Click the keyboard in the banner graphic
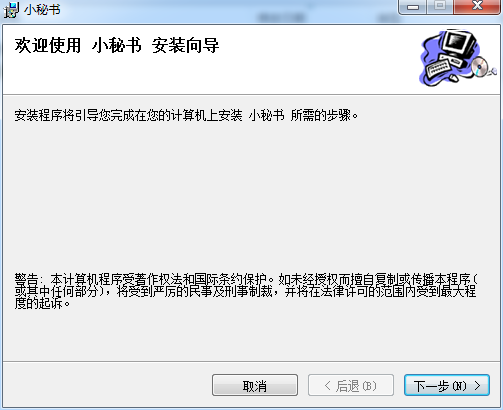Image resolution: width=503 pixels, height=410 pixels. point(438,68)
